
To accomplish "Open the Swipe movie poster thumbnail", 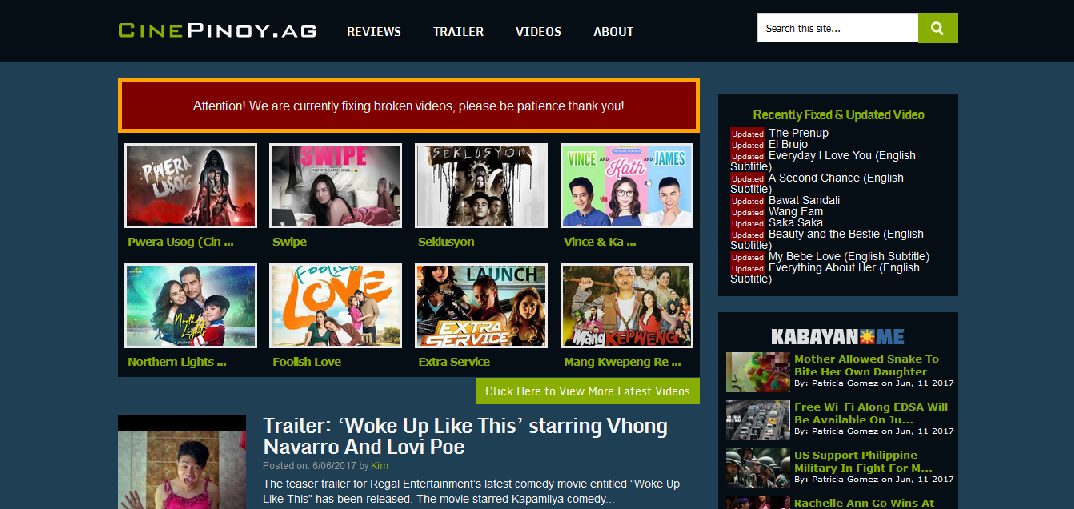I will coord(336,186).
